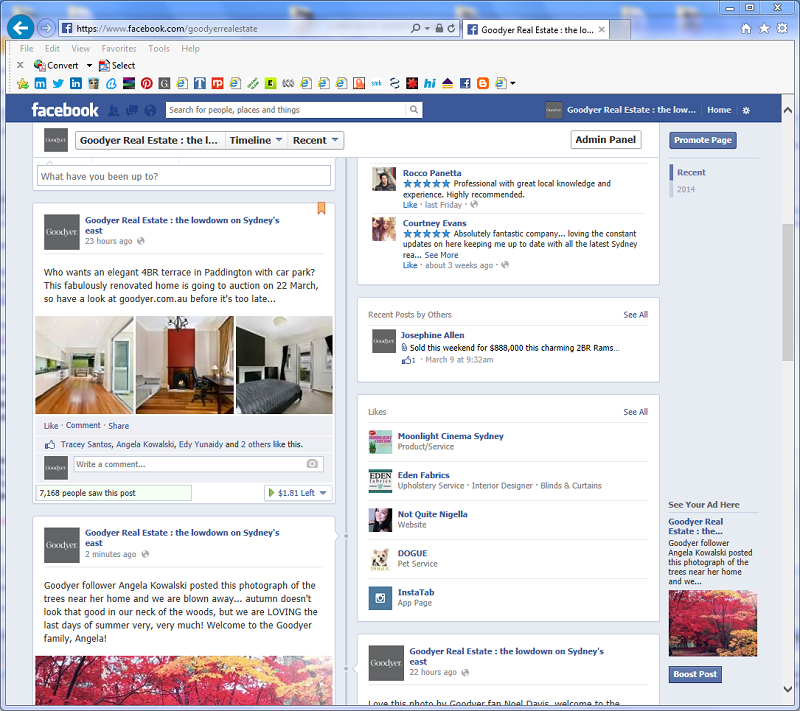Open the Facebook messages icon
The image size is (800, 711).
click(x=132, y=110)
